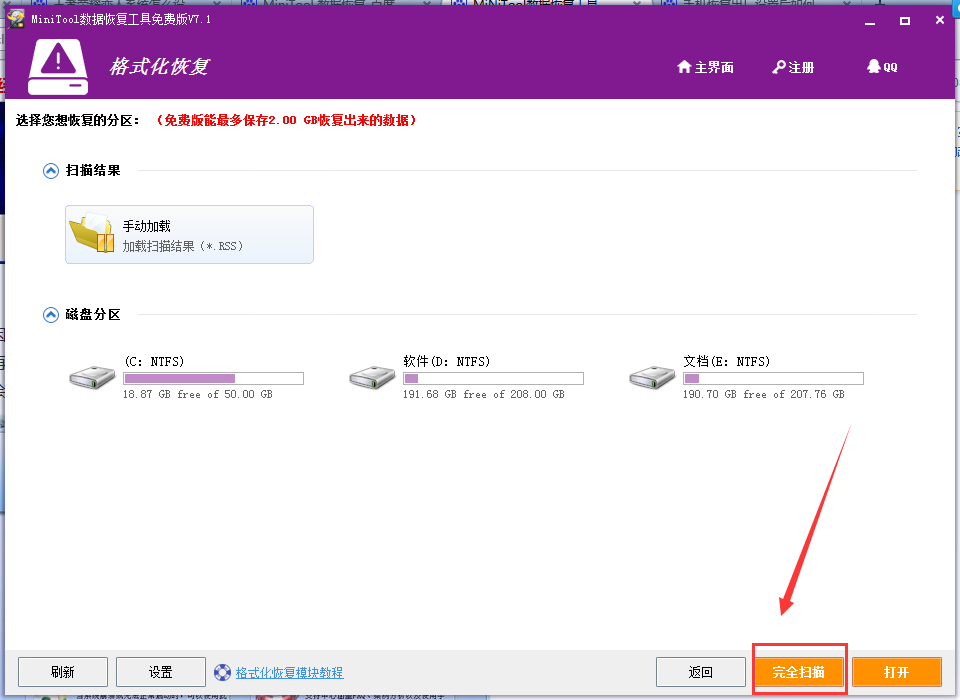Image resolution: width=960 pixels, height=700 pixels.
Task: Collapse the 磁盘分区 section
Action: [x=50, y=311]
